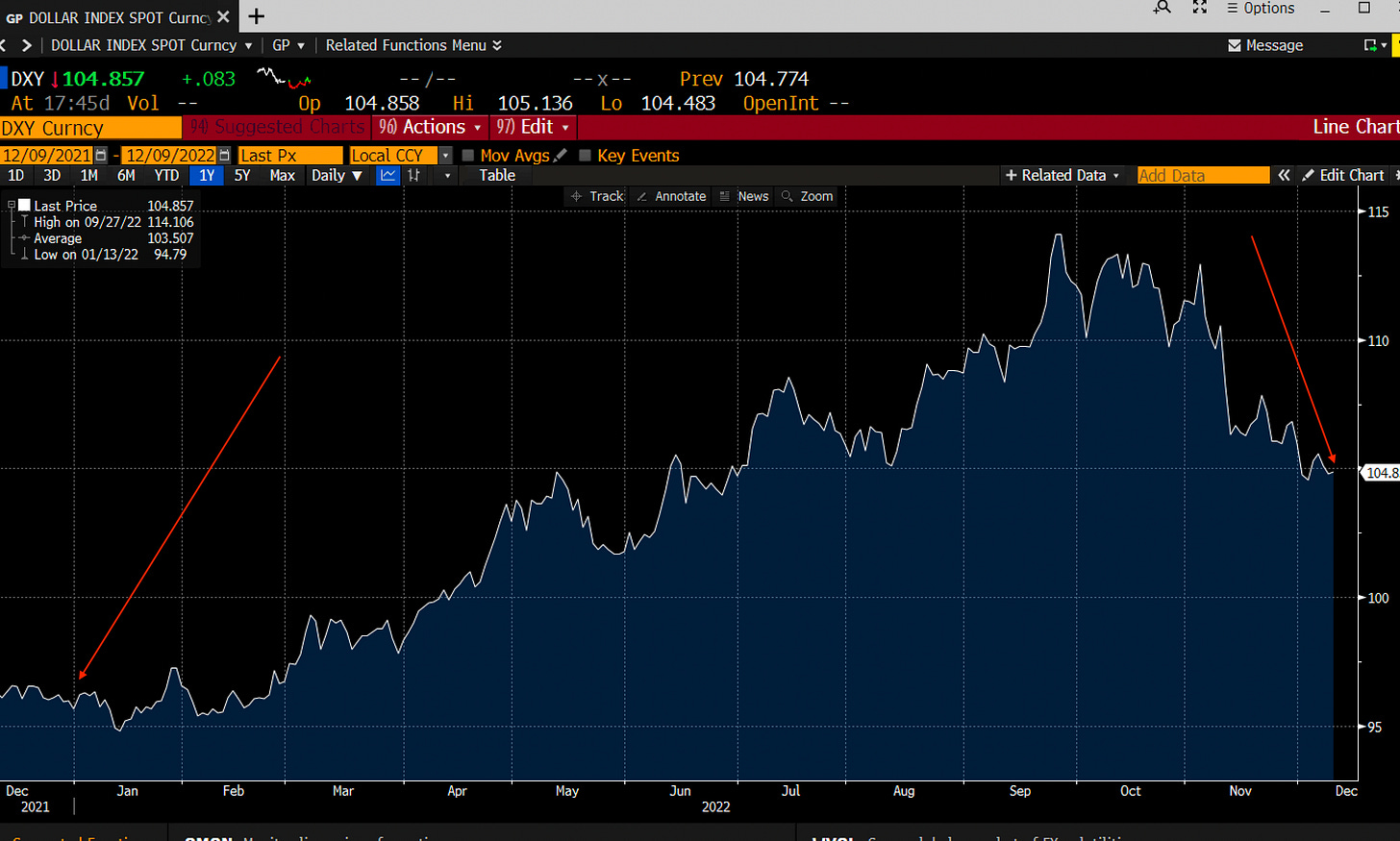
Task: Enable the Key Events checkbox
Action: (584, 155)
